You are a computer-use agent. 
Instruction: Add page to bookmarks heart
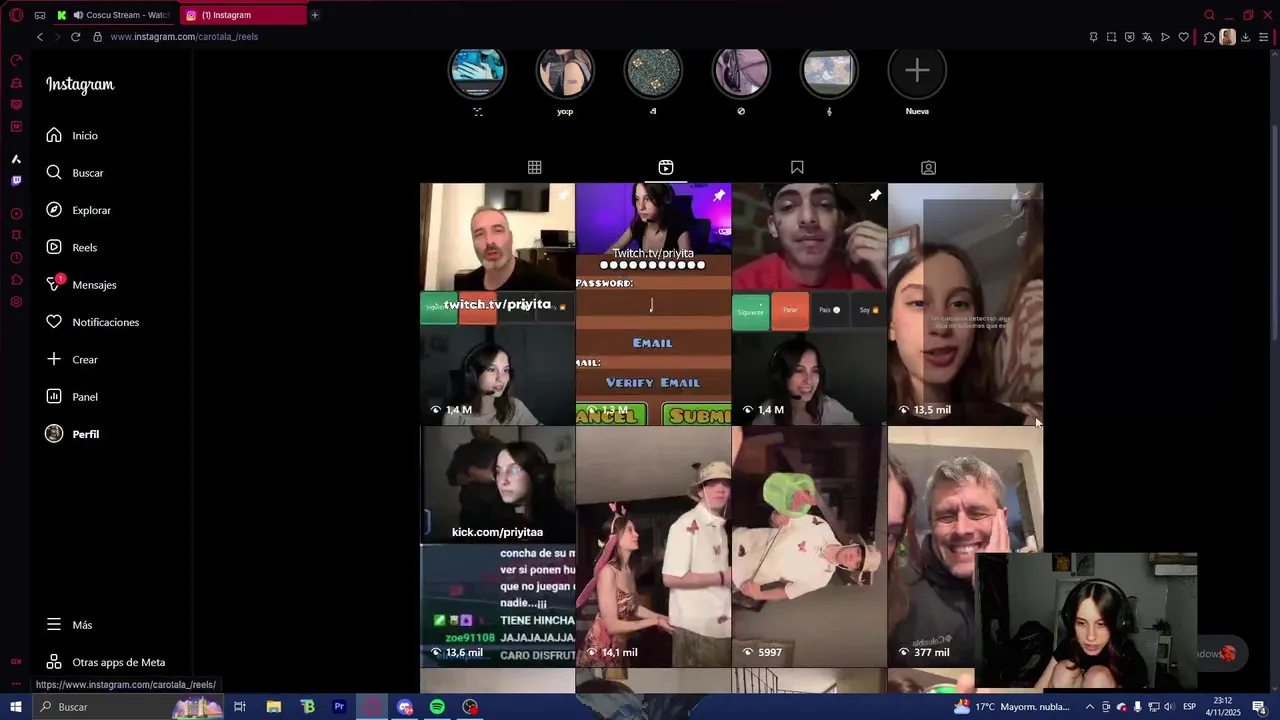pyautogui.click(x=1183, y=37)
